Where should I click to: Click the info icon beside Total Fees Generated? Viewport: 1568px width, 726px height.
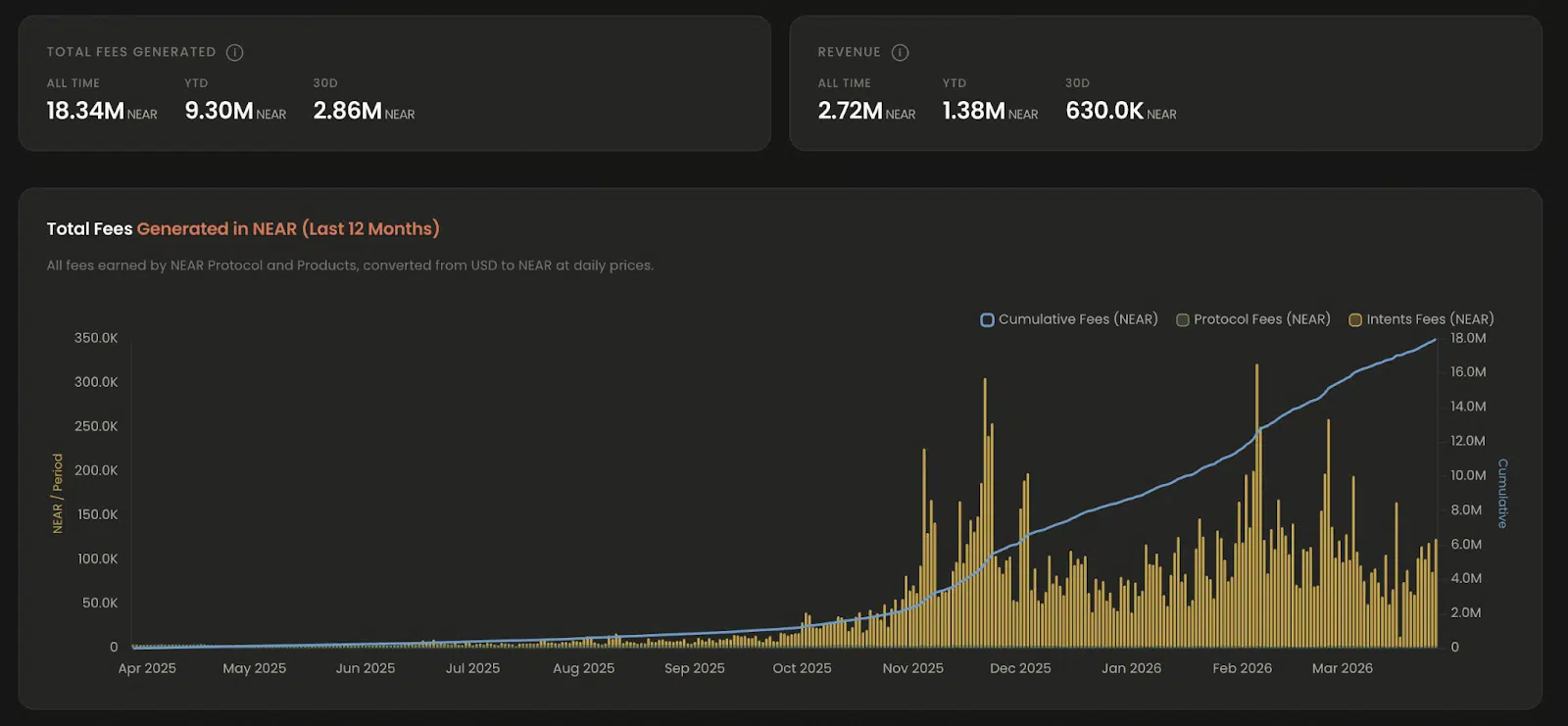click(x=234, y=52)
